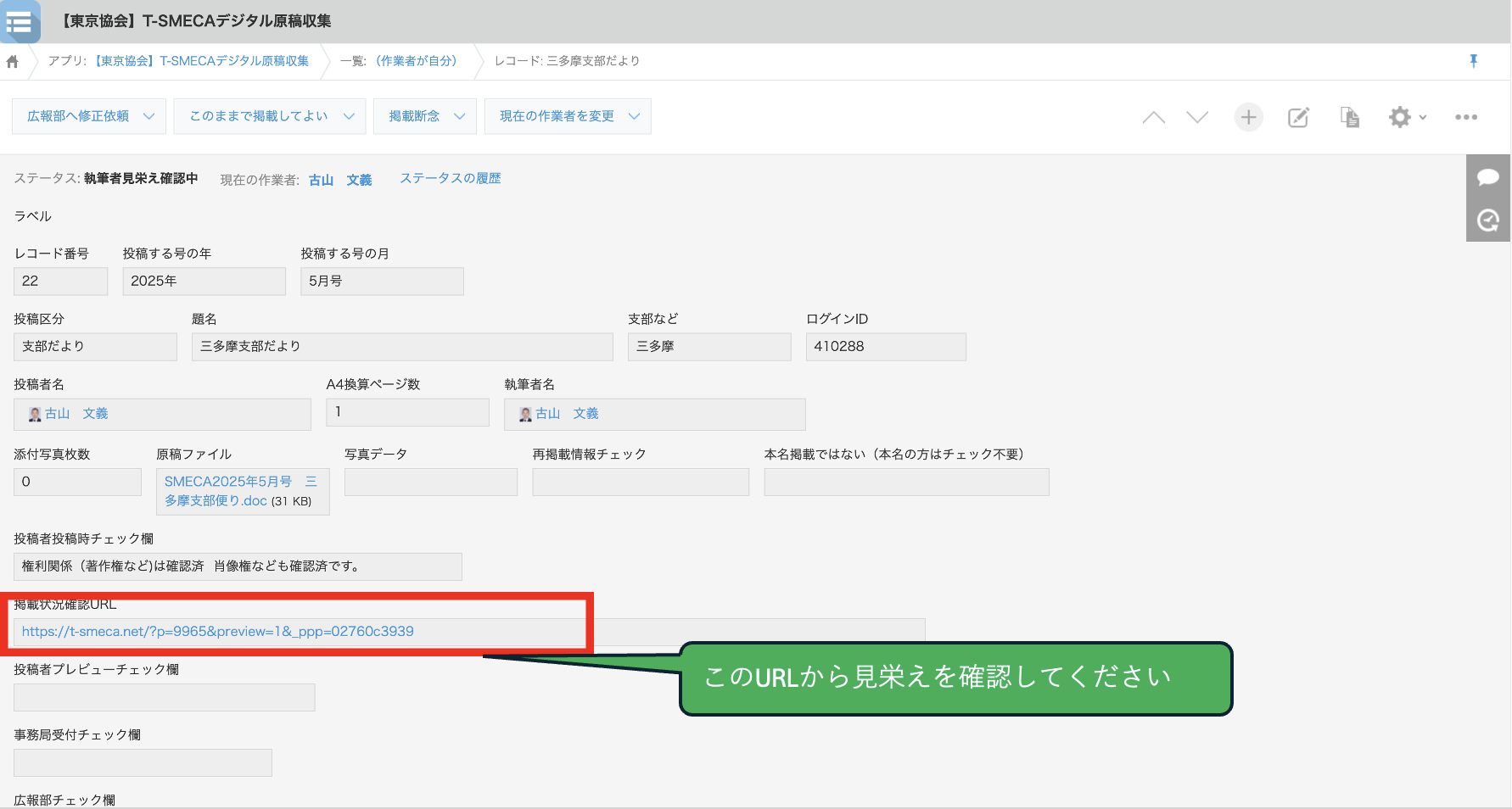Click the 権利関係 check text field
This screenshot has width=1512, height=809.
pyautogui.click(x=238, y=566)
